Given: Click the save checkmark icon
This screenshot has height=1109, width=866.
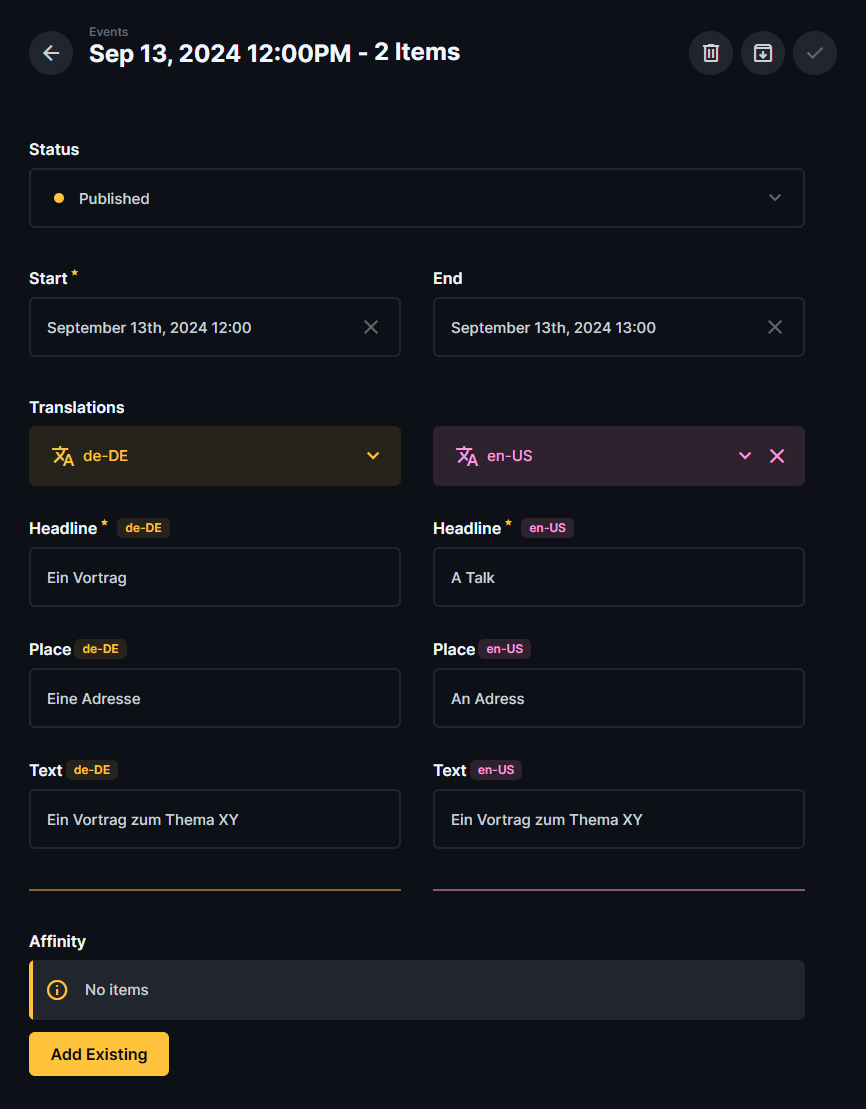Looking at the screenshot, I should coord(815,53).
